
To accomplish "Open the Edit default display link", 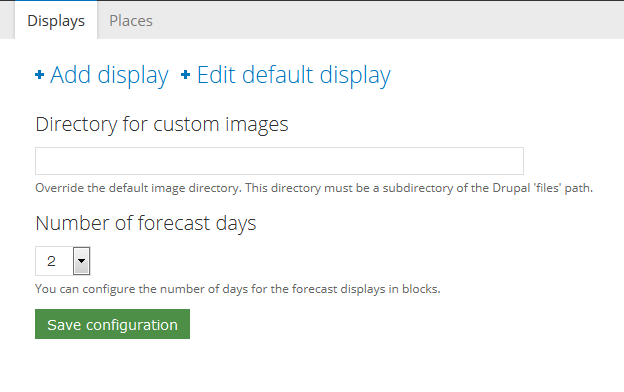I will [294, 75].
